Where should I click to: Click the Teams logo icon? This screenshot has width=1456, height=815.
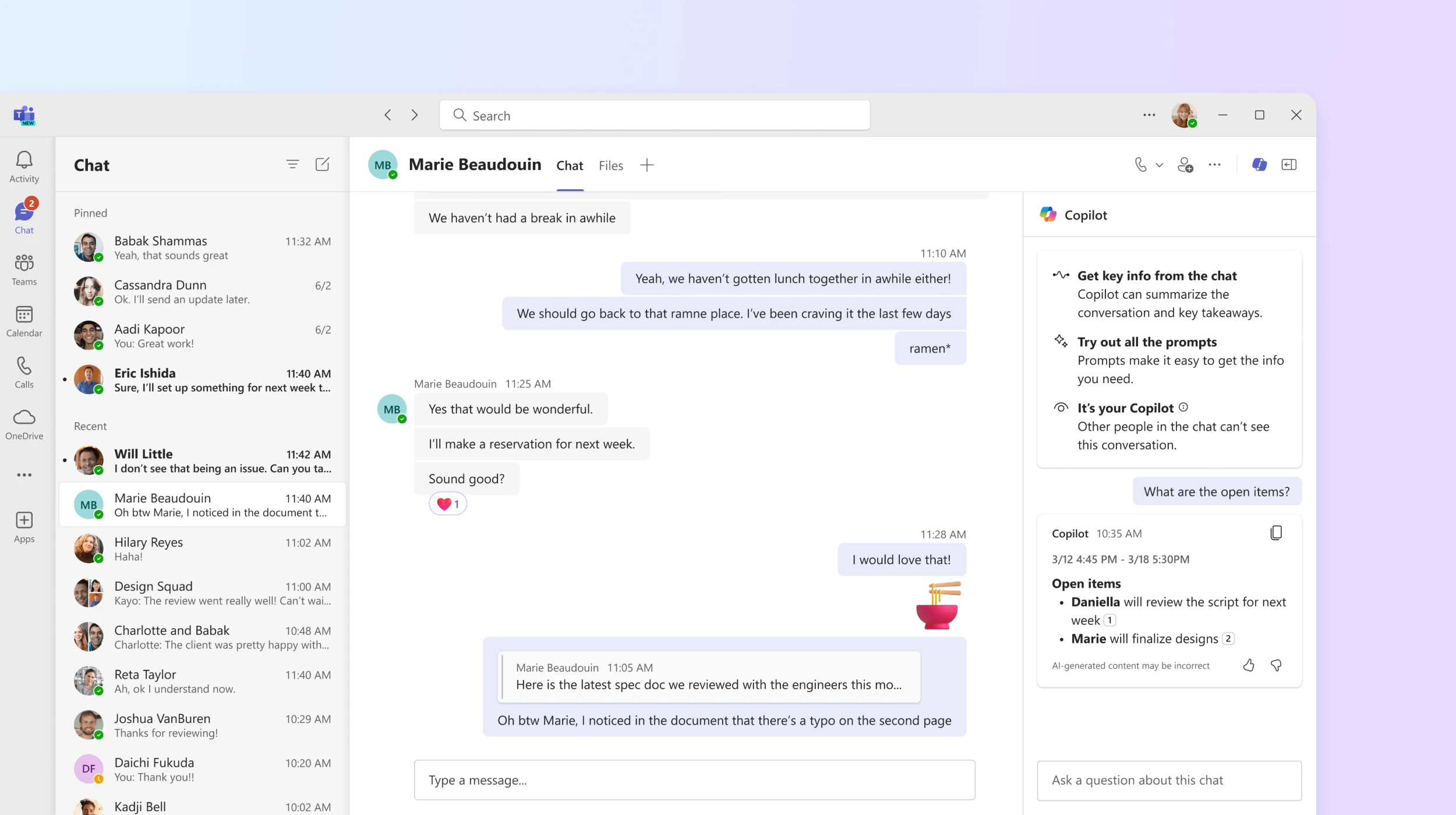click(24, 115)
